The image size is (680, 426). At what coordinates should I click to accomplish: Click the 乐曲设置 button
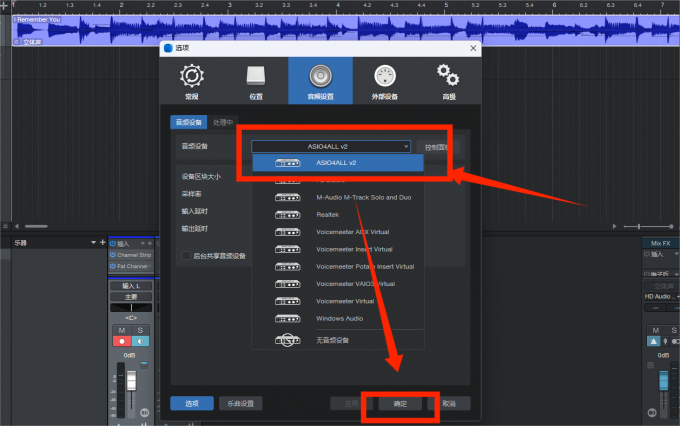coord(240,403)
